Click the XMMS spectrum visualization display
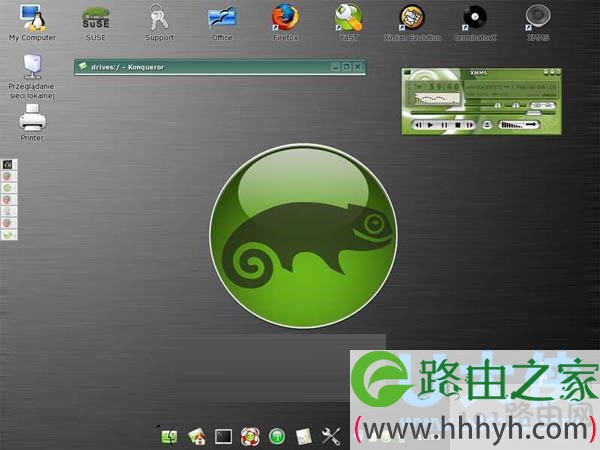Viewport: 600px width, 450px height. [437, 99]
